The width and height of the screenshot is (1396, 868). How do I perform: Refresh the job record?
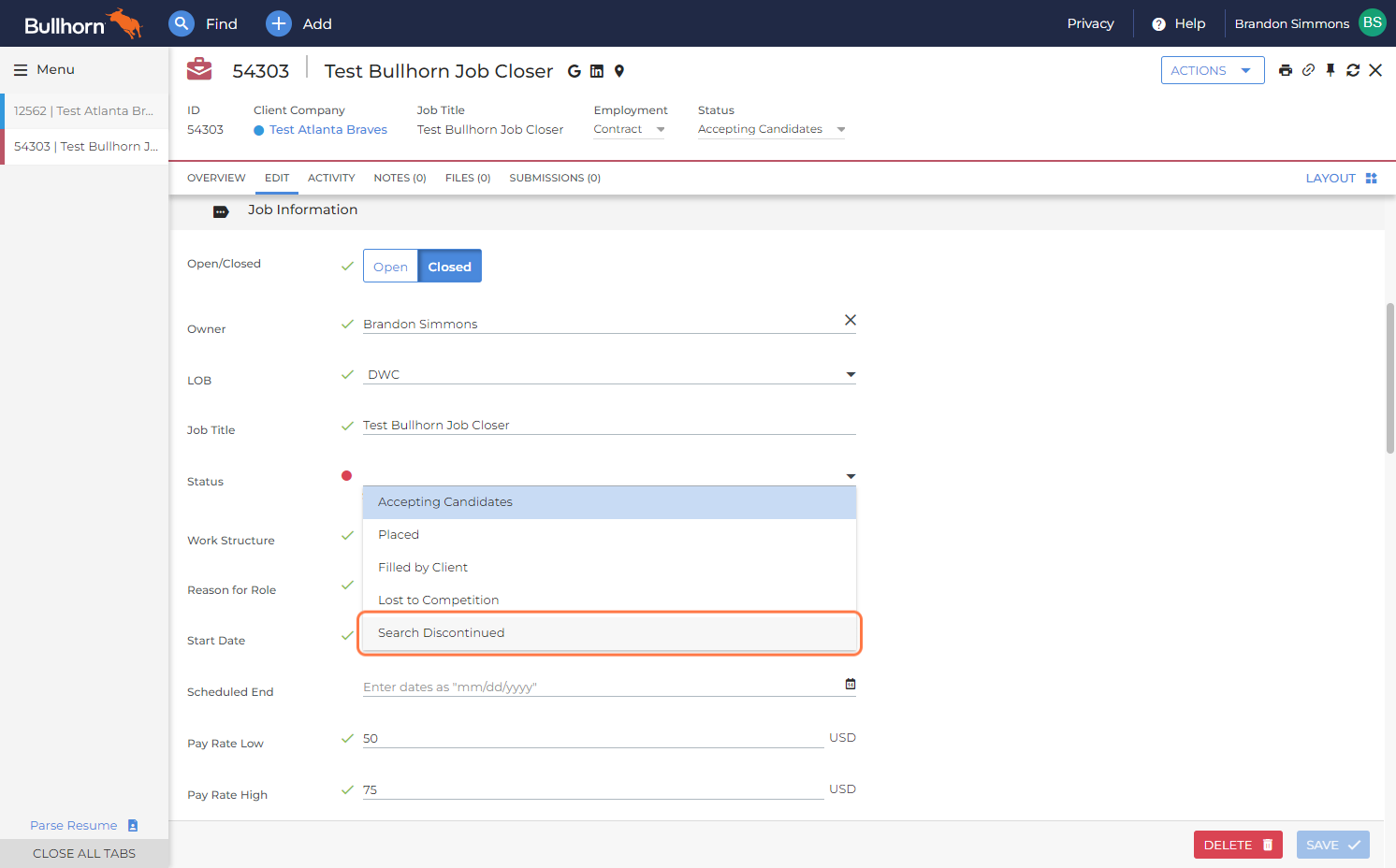point(1353,70)
